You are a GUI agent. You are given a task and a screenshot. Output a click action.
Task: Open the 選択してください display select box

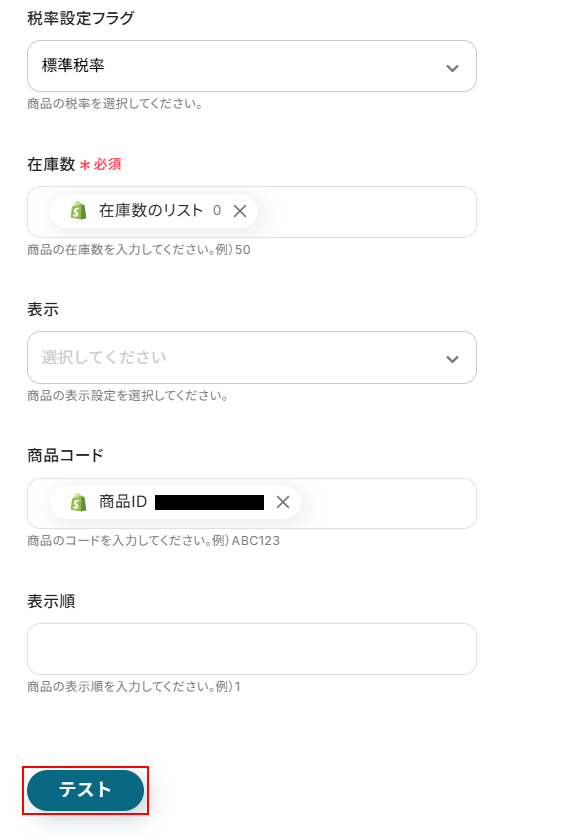click(x=252, y=357)
